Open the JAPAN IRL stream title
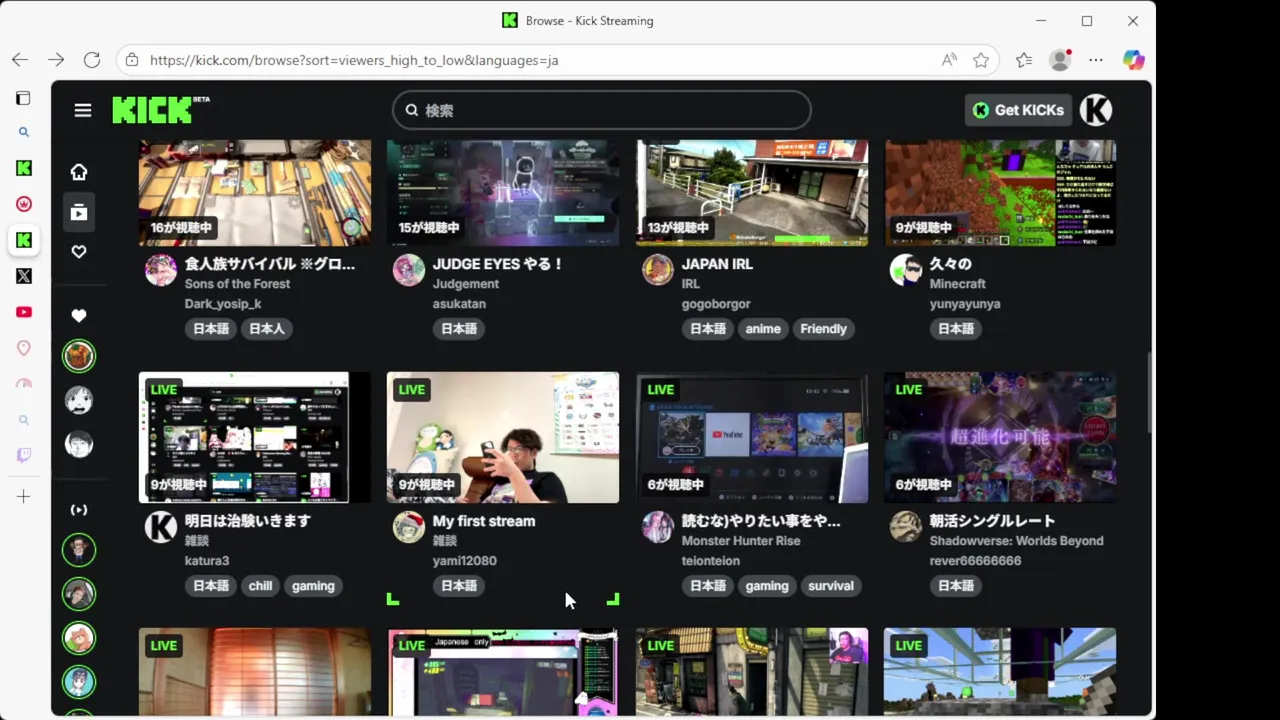This screenshot has width=1280, height=720. [x=717, y=264]
